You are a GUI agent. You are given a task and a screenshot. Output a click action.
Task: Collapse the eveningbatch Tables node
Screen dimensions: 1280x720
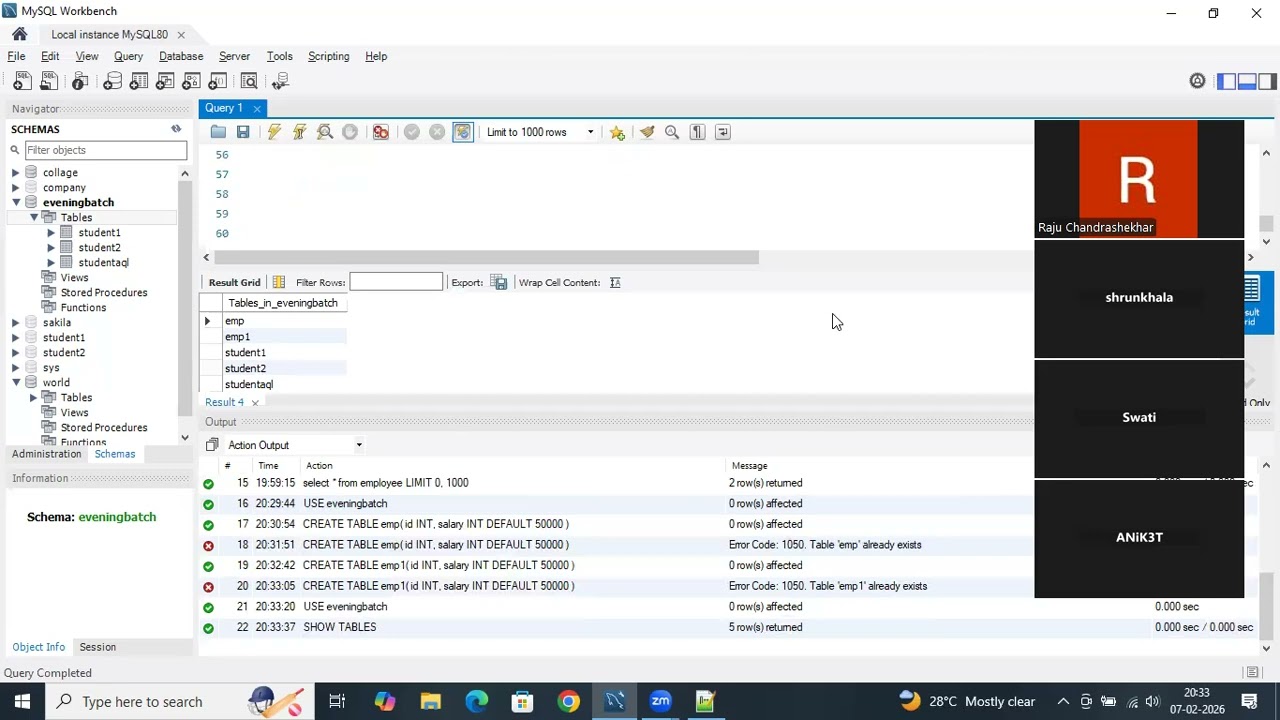pos(34,218)
